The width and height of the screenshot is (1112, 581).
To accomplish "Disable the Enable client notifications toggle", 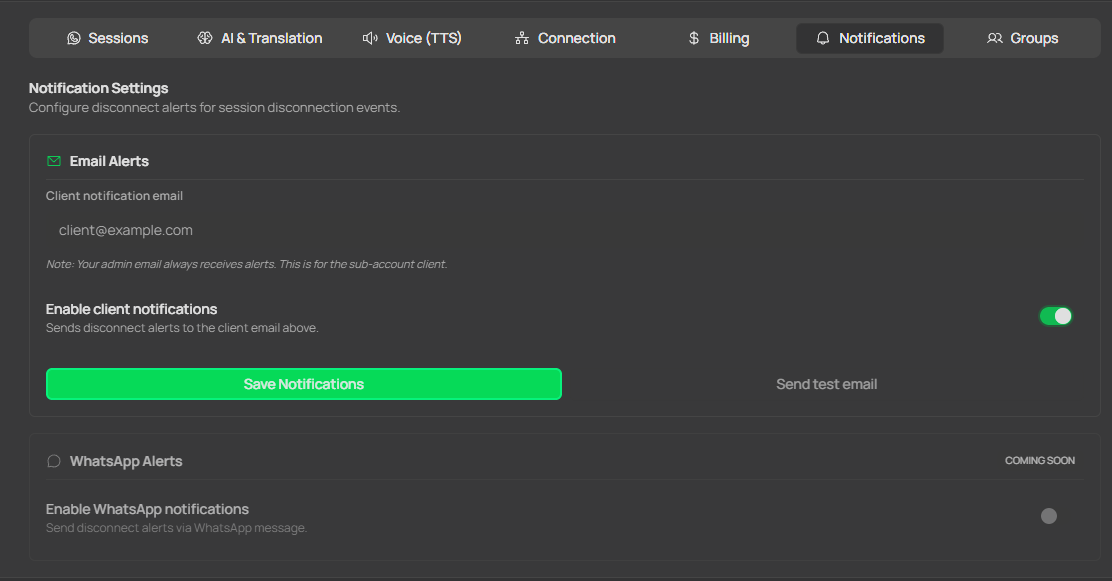I will tap(1055, 316).
